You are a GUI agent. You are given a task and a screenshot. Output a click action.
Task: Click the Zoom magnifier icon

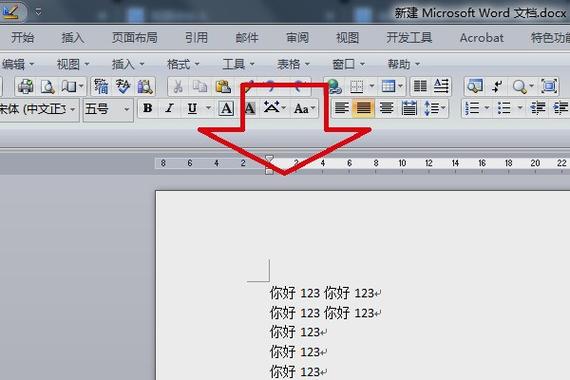519,86
